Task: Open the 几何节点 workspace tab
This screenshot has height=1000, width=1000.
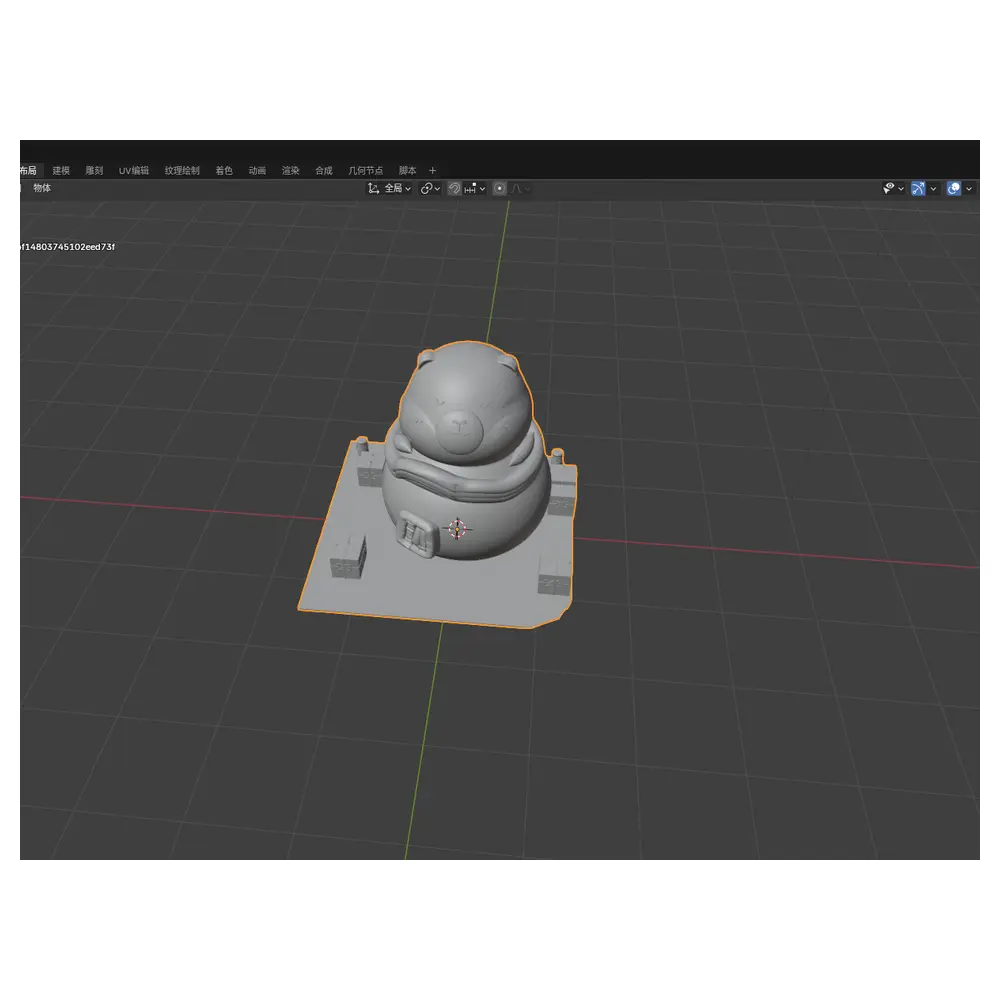Action: (x=365, y=170)
